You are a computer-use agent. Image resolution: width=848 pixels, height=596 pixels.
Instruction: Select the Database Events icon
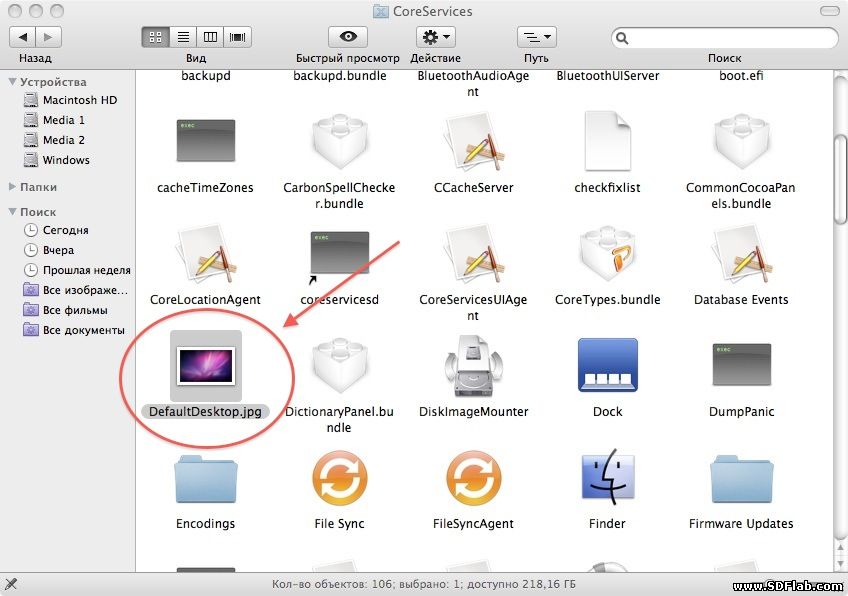[741, 254]
